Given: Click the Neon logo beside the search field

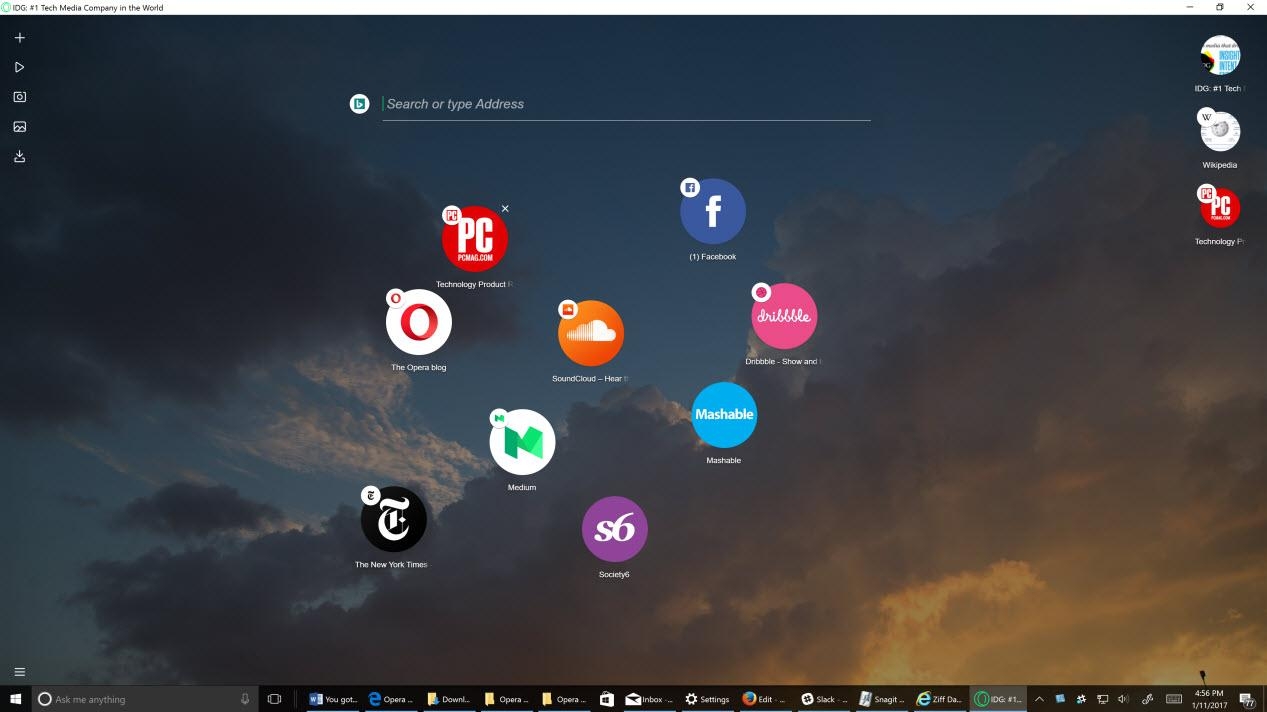Looking at the screenshot, I should click(359, 103).
